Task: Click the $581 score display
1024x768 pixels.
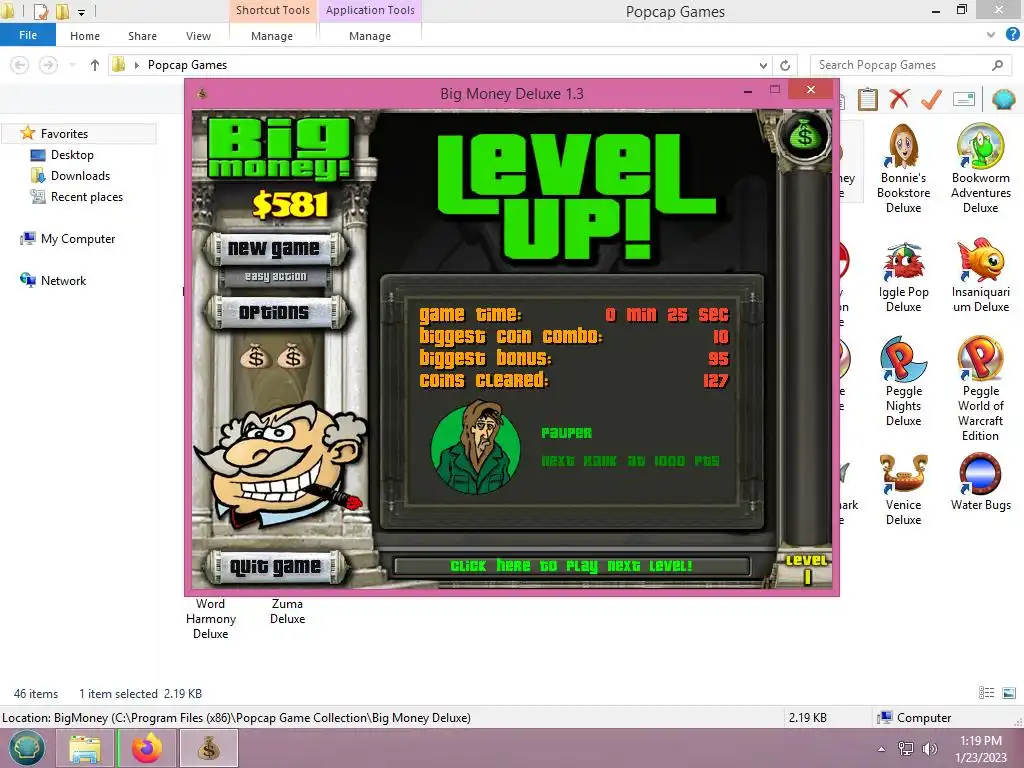Action: click(290, 205)
